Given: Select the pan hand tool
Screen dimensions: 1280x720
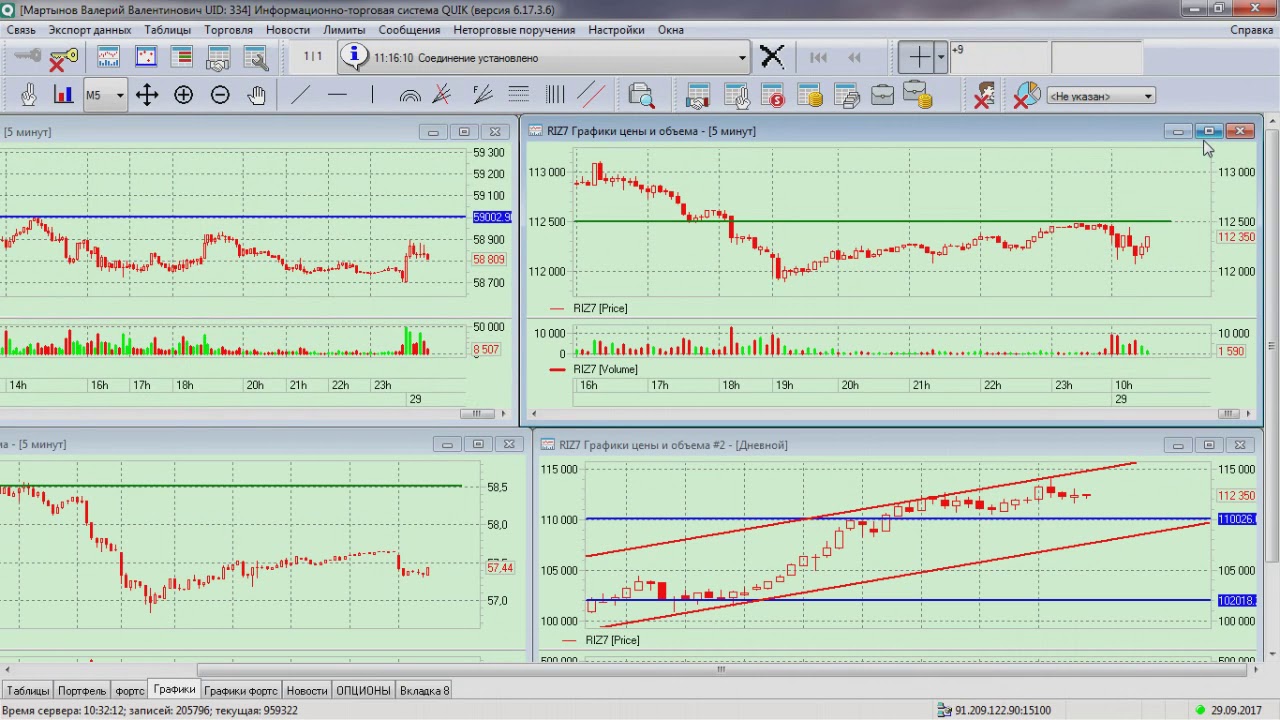Looking at the screenshot, I should 257,95.
